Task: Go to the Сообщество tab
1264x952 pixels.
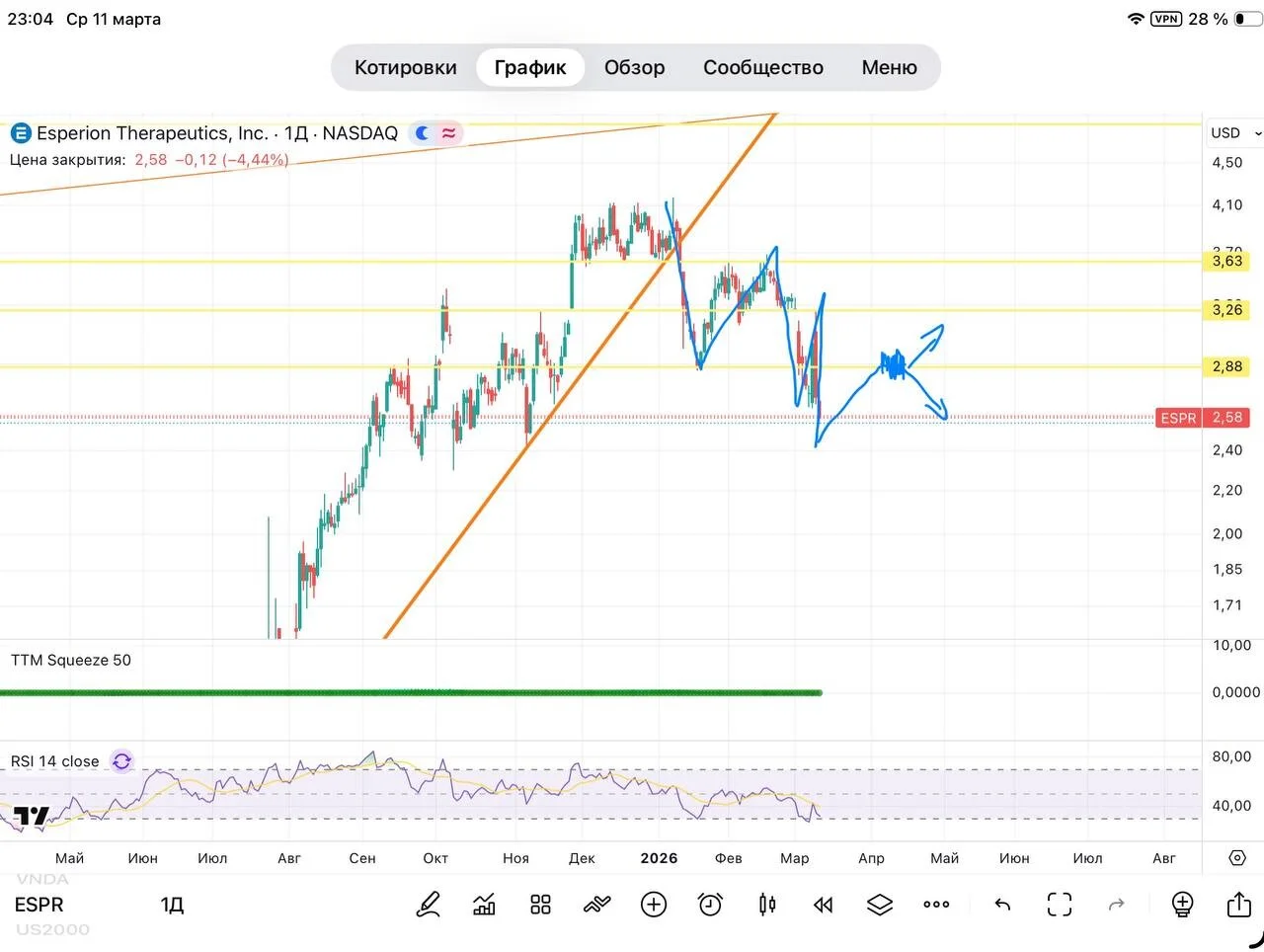Action: 763,67
